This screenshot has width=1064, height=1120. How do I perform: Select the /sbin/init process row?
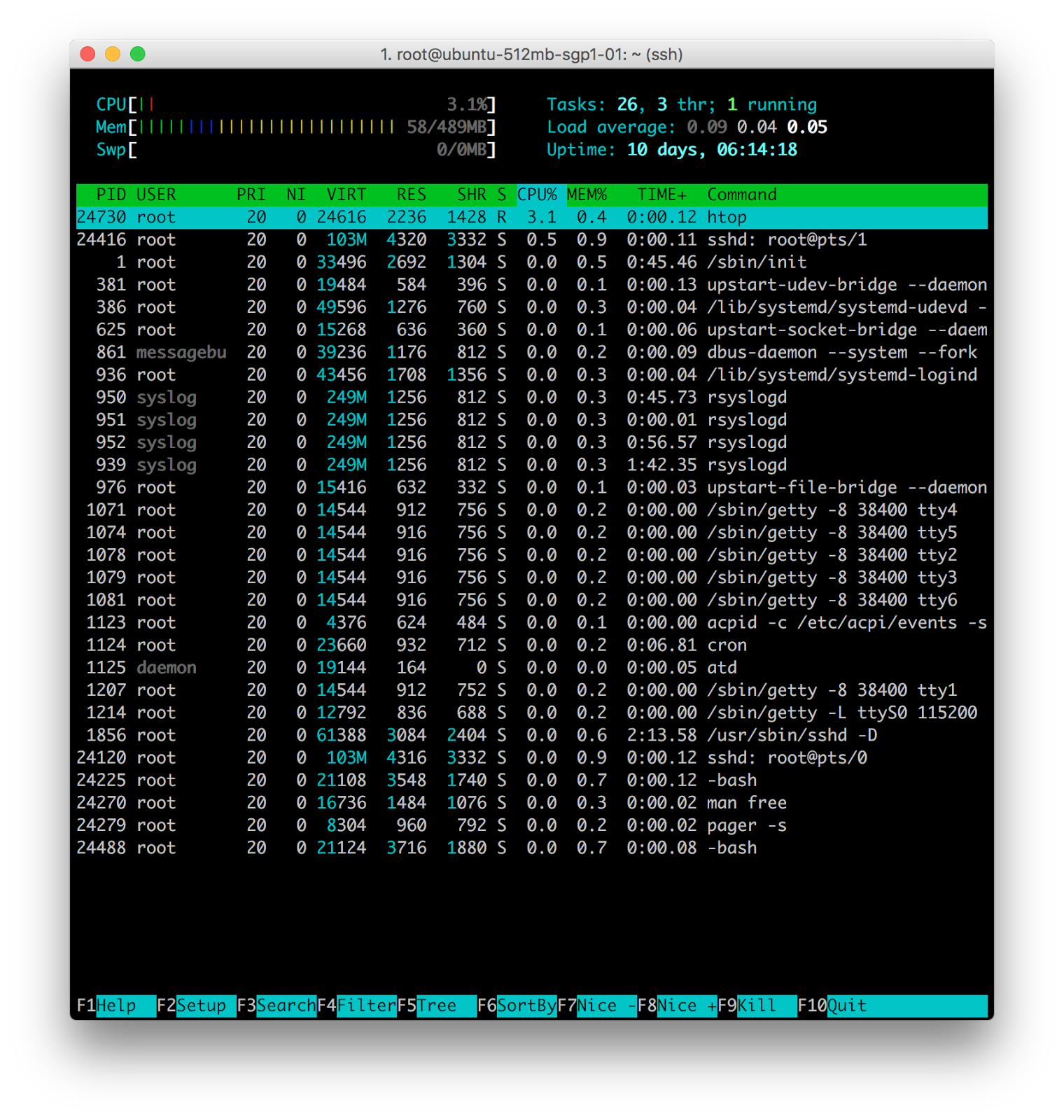(532, 262)
